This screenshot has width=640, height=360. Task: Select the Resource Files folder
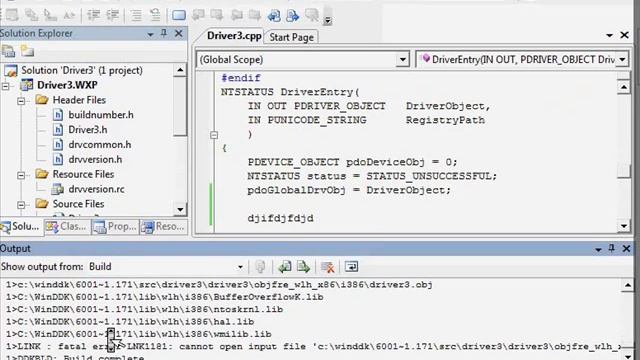[x=83, y=174]
